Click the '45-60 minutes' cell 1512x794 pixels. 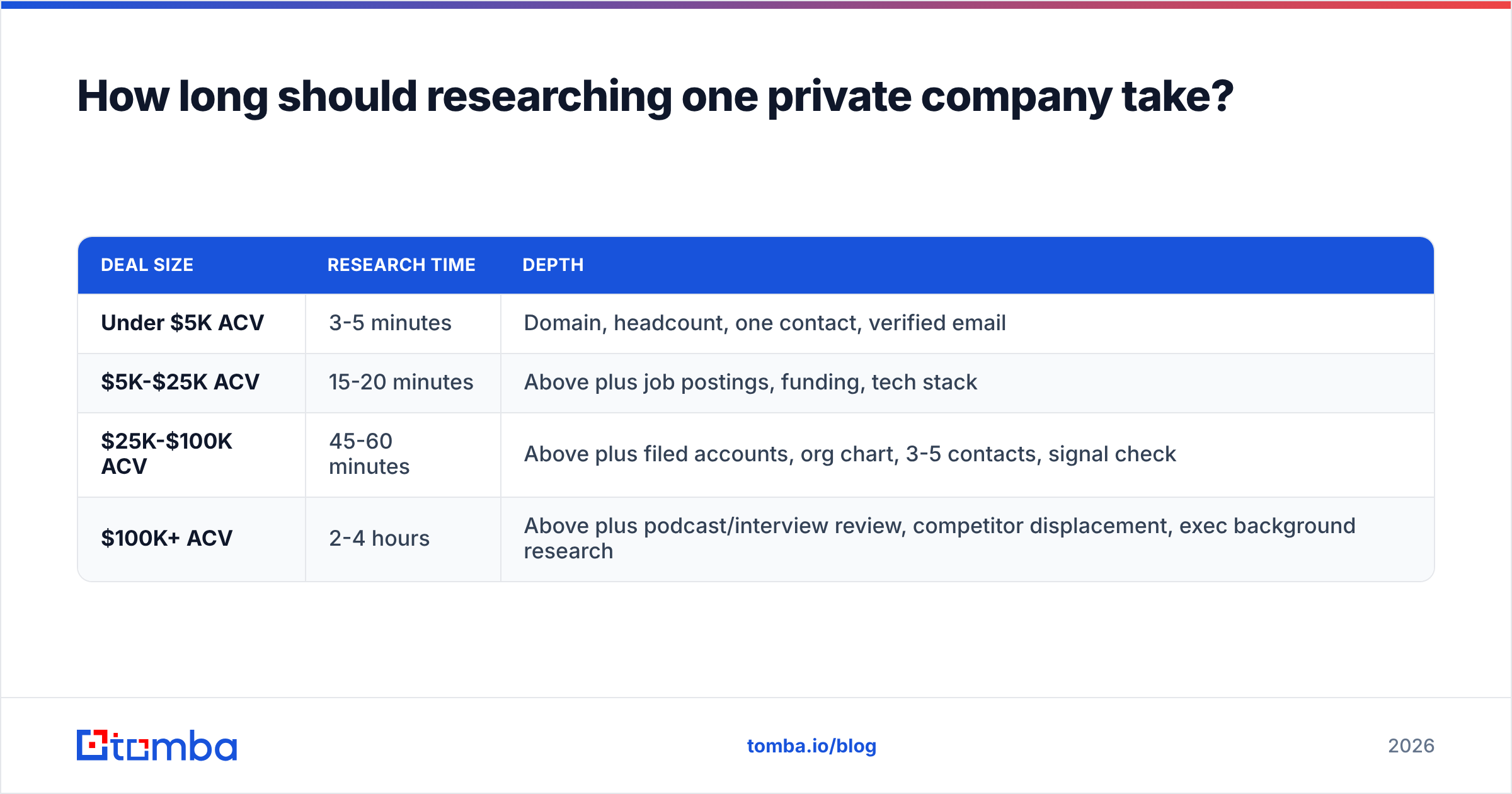[x=403, y=454]
